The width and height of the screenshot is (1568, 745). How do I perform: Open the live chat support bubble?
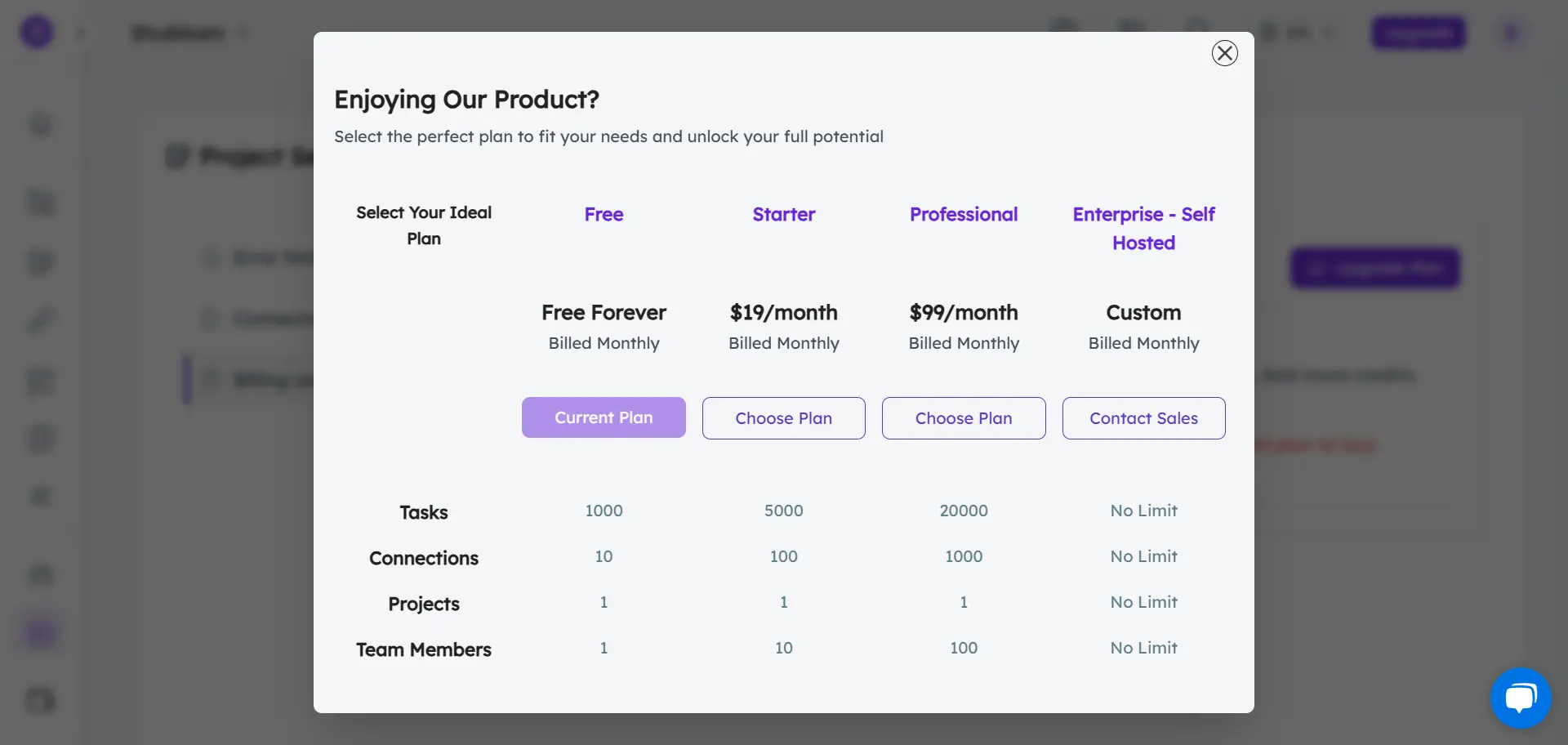point(1521,698)
